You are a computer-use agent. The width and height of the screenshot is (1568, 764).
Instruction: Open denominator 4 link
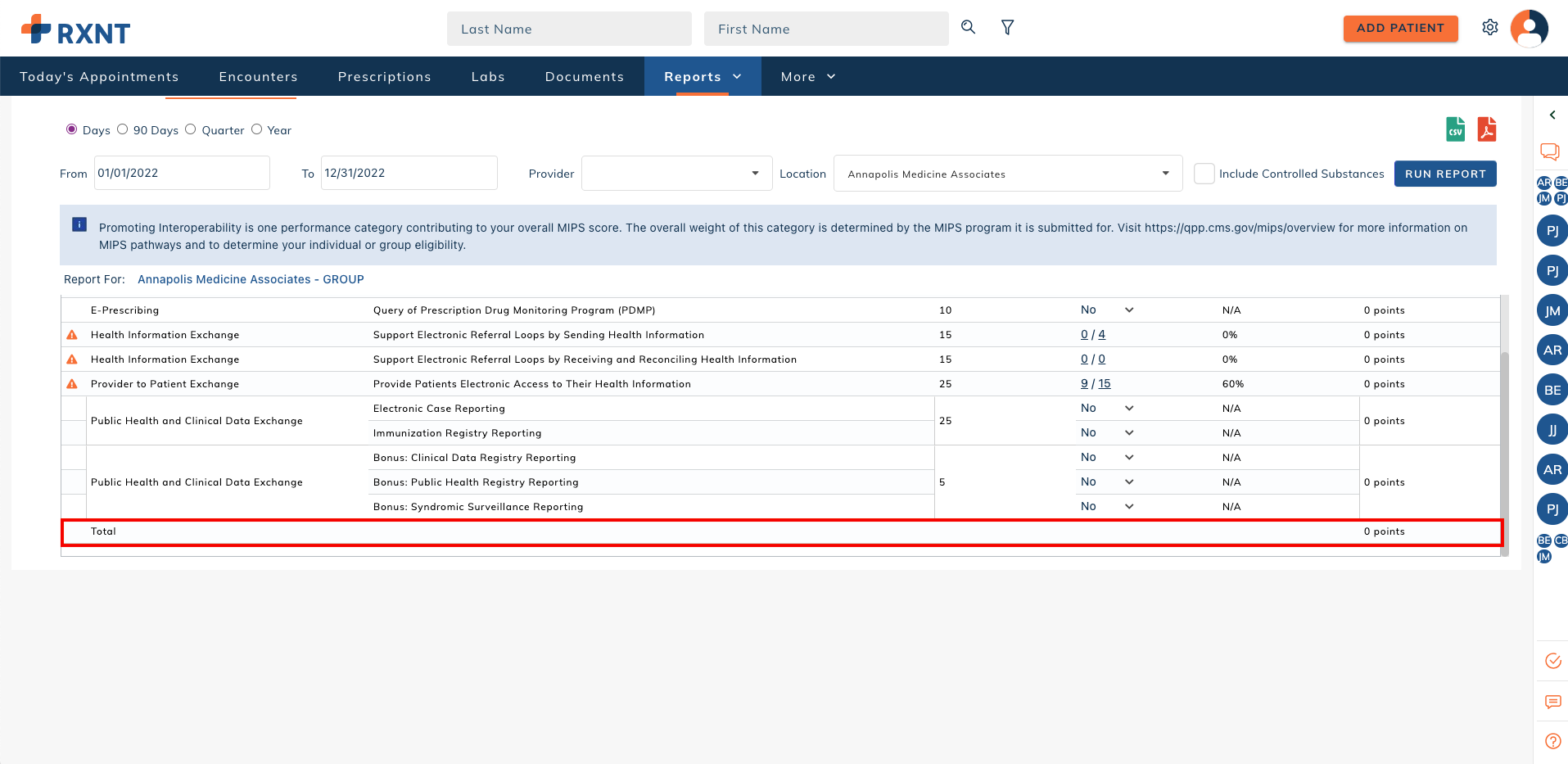pos(1101,335)
